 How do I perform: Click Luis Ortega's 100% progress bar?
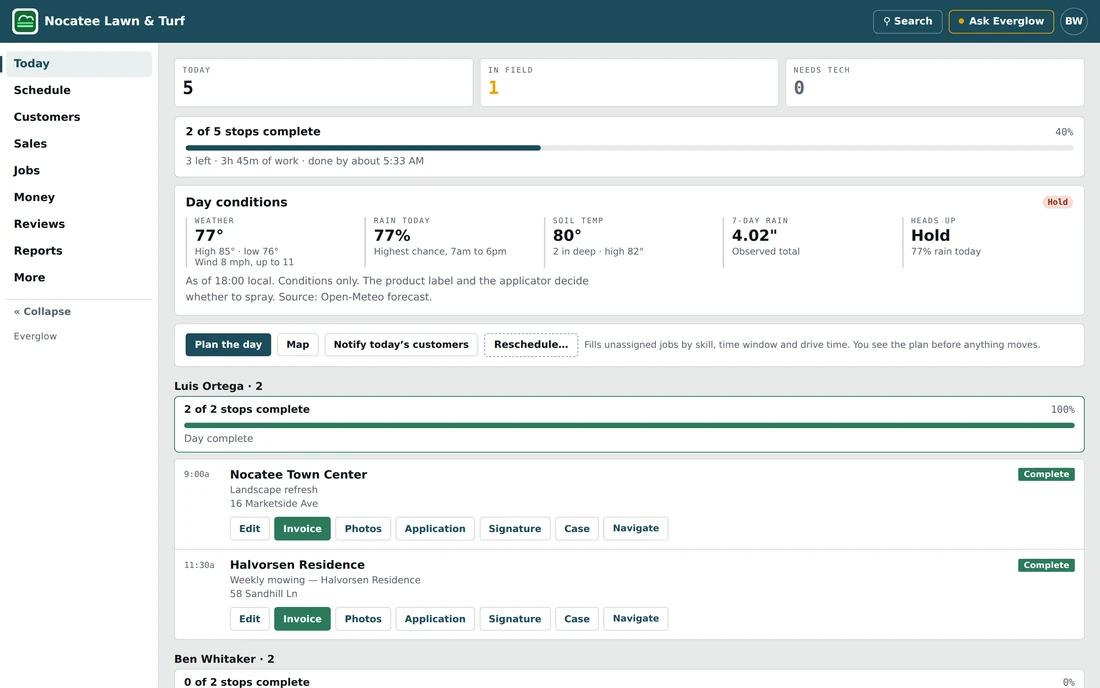[x=629, y=425]
